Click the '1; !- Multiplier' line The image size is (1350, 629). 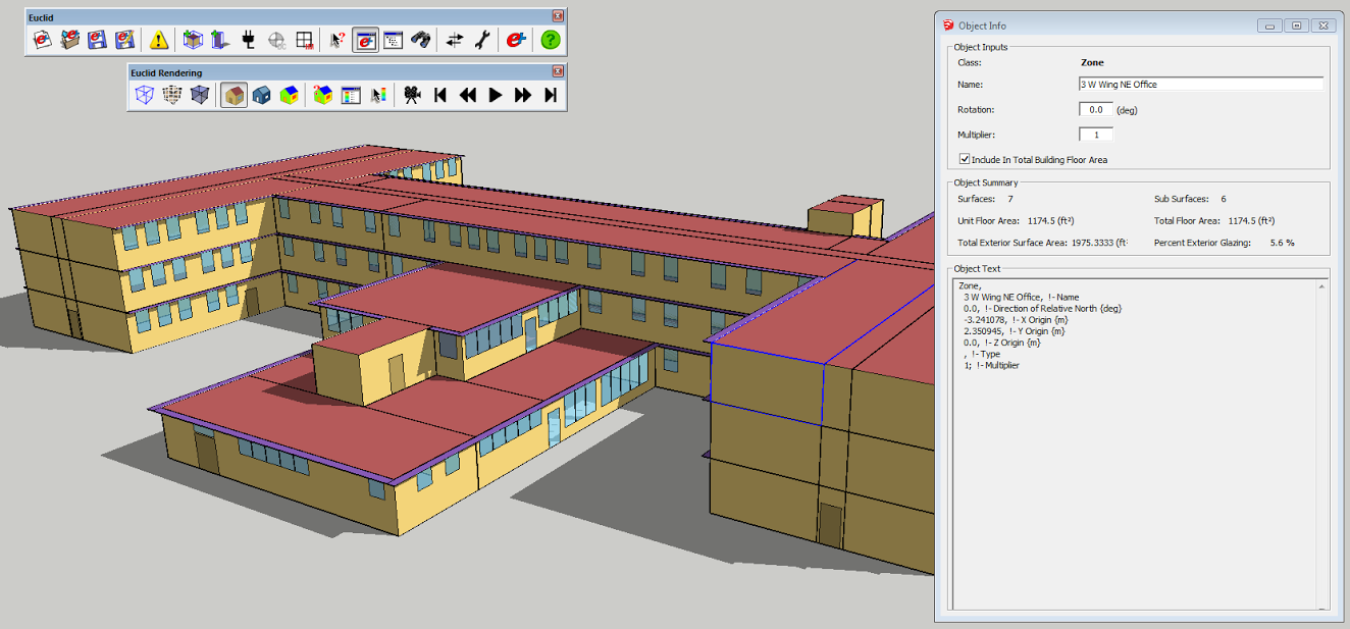click(x=991, y=365)
